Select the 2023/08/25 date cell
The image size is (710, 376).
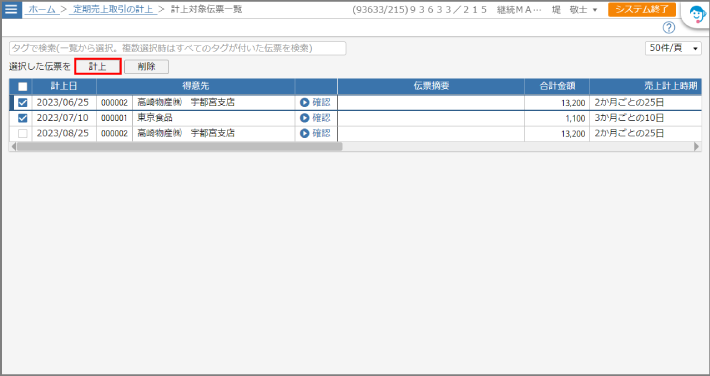click(x=64, y=134)
